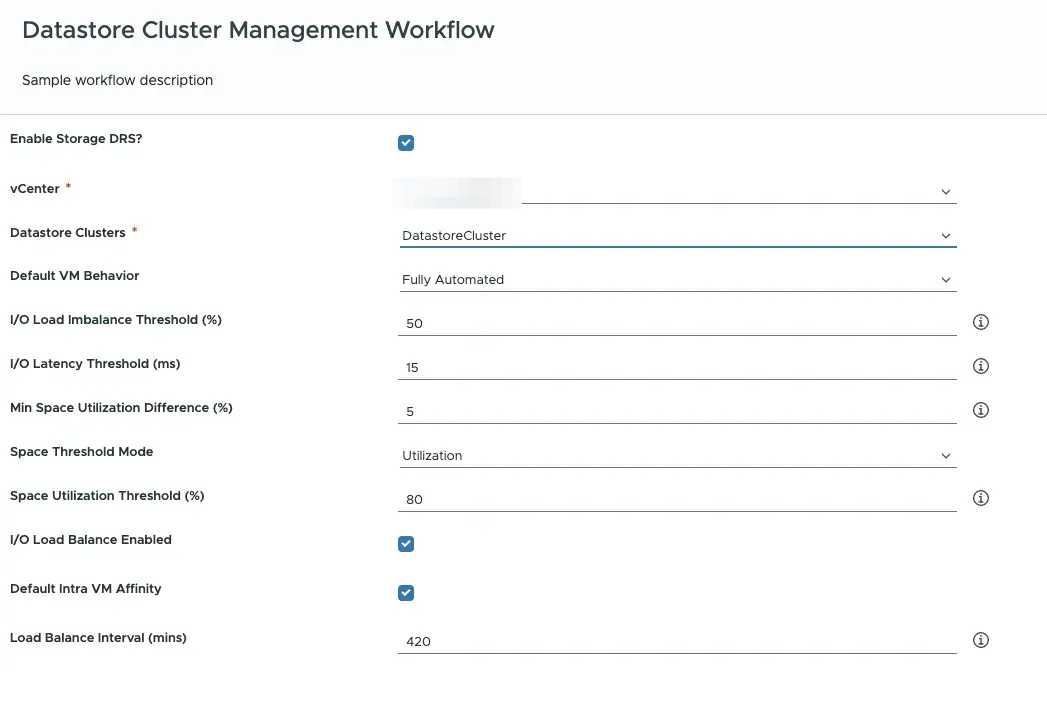This screenshot has height=701, width=1047.
Task: Open info tooltip for Min Space Utilization Difference
Action: click(980, 411)
